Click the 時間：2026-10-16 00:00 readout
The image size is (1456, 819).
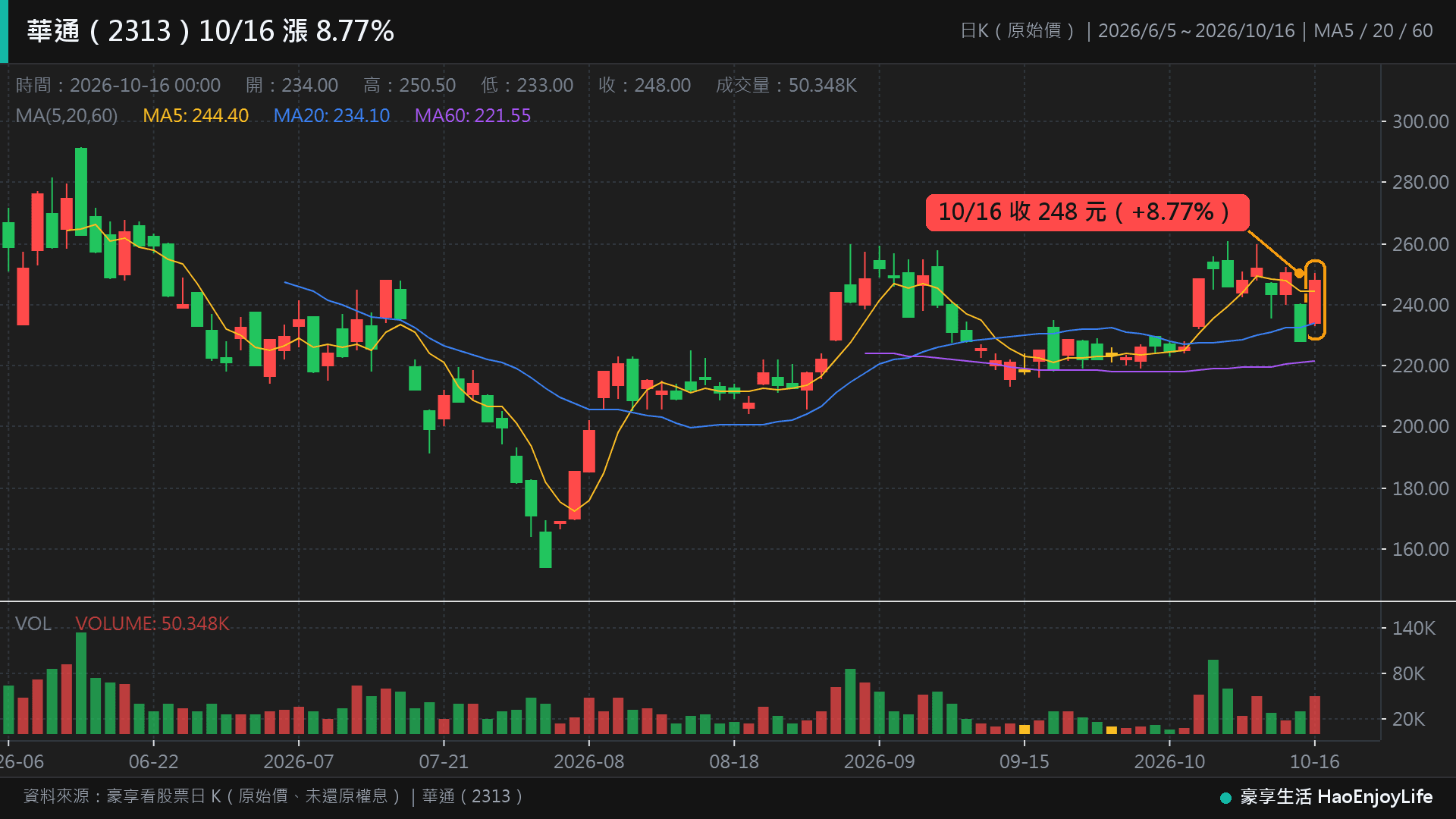118,85
